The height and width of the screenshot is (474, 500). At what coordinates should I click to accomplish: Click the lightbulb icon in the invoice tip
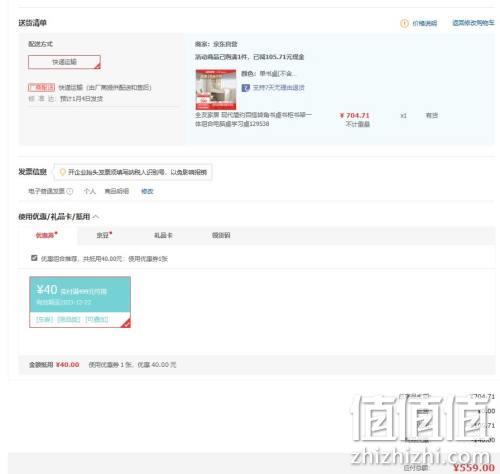[62, 172]
